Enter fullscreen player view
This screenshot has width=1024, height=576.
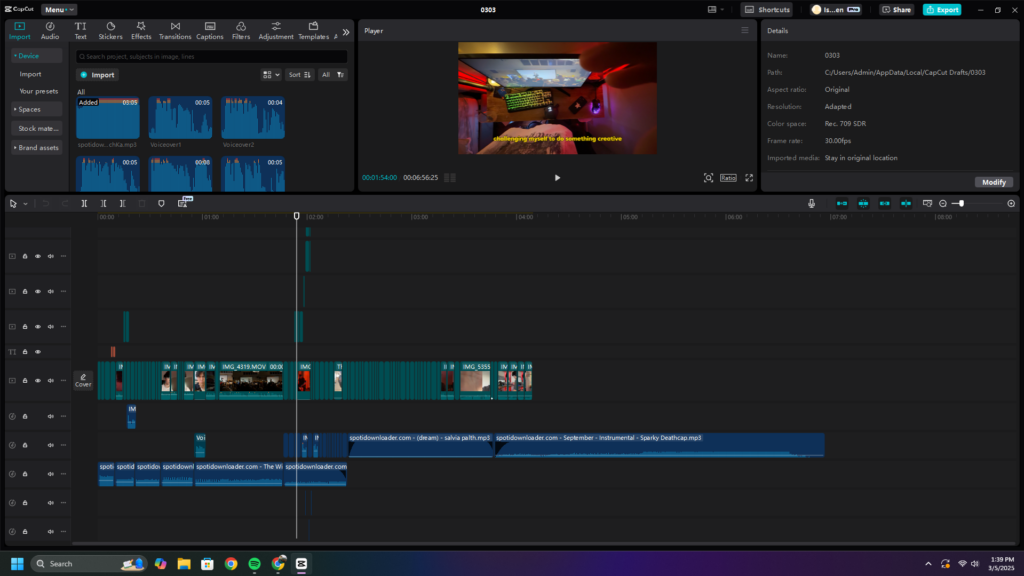coord(749,178)
